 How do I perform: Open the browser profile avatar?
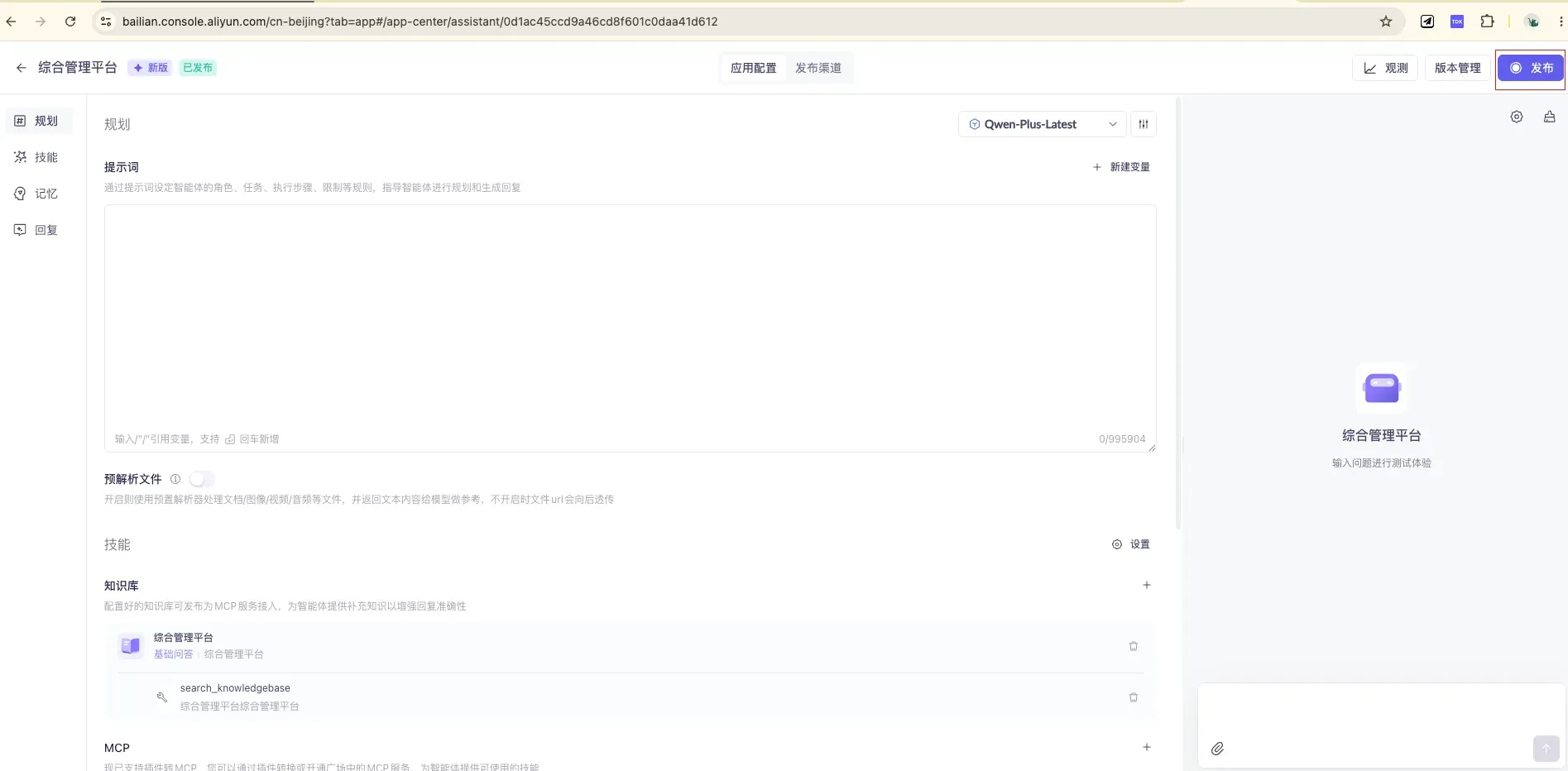[1532, 22]
